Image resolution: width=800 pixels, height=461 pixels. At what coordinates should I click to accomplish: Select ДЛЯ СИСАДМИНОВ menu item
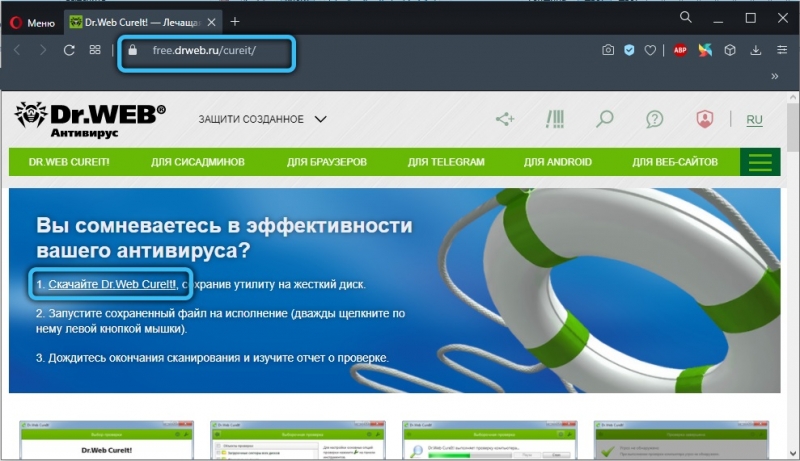(x=197, y=162)
